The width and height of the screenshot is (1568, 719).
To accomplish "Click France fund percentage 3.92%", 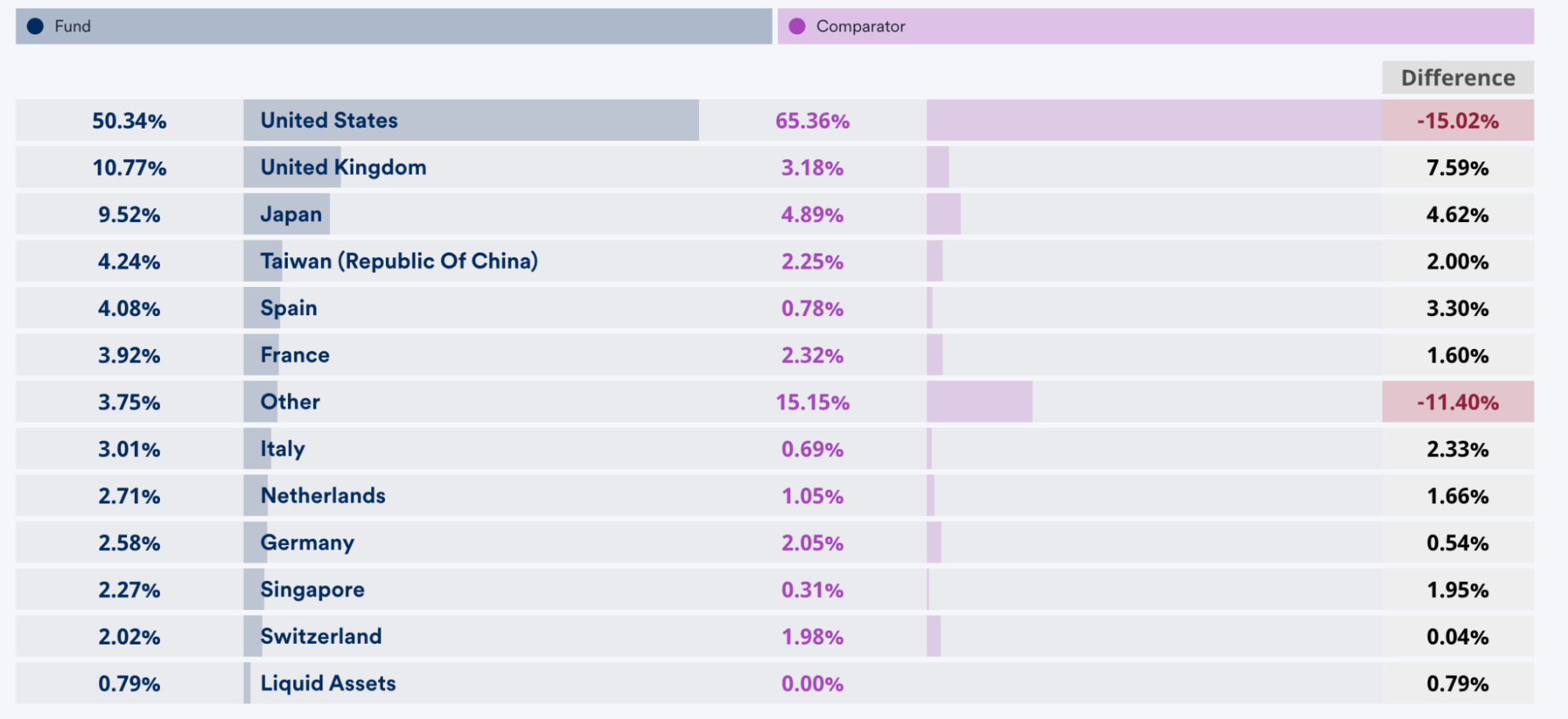I will coord(129,355).
